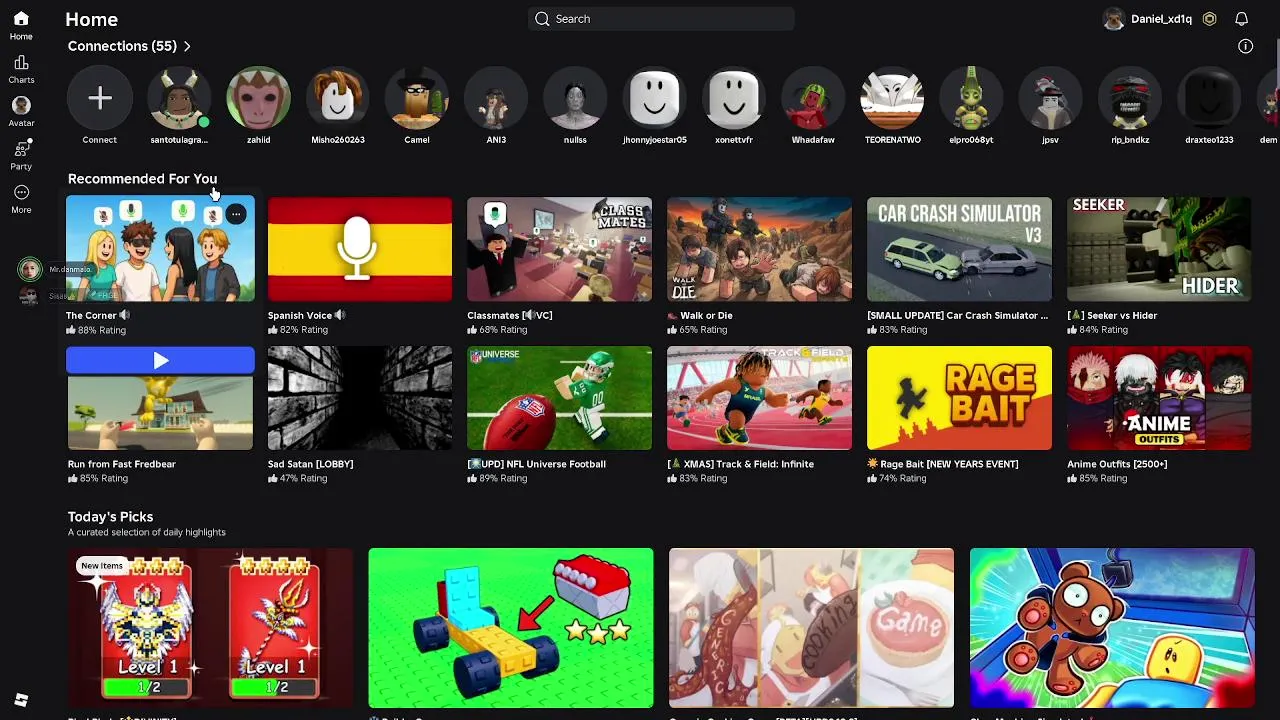The width and height of the screenshot is (1280, 720).
Task: Click the info icon beside connections
Action: [1245, 46]
